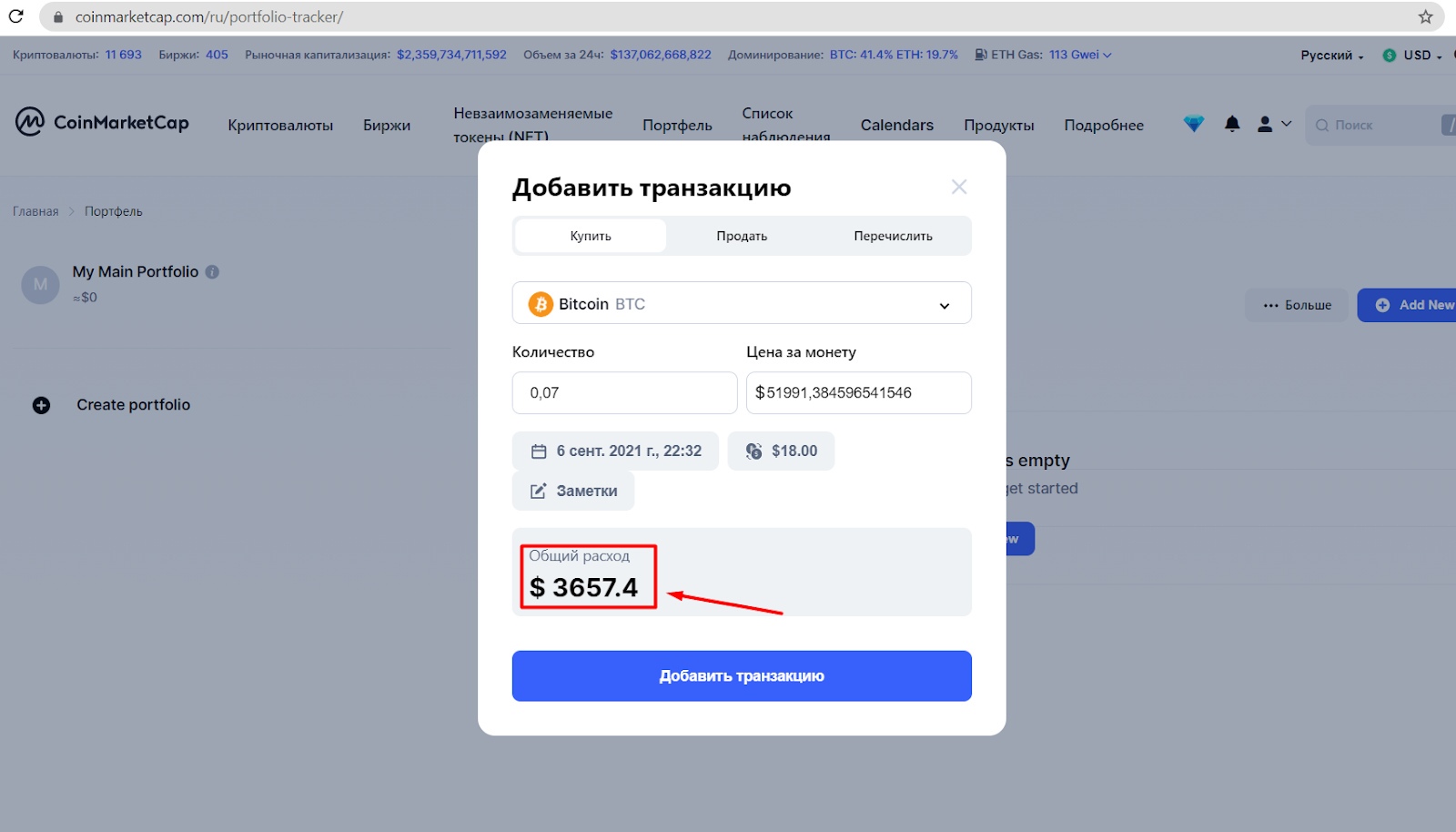Image resolution: width=1456 pixels, height=832 pixels.
Task: Open the date picker 6 сент. 2021
Action: coord(615,451)
